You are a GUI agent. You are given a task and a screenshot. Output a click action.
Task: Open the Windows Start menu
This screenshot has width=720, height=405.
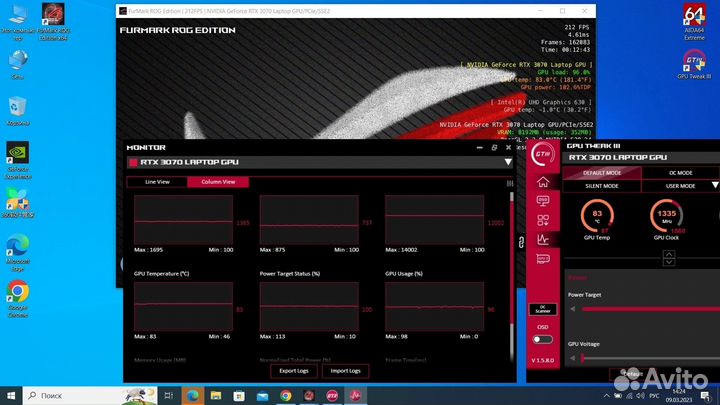(x=11, y=395)
